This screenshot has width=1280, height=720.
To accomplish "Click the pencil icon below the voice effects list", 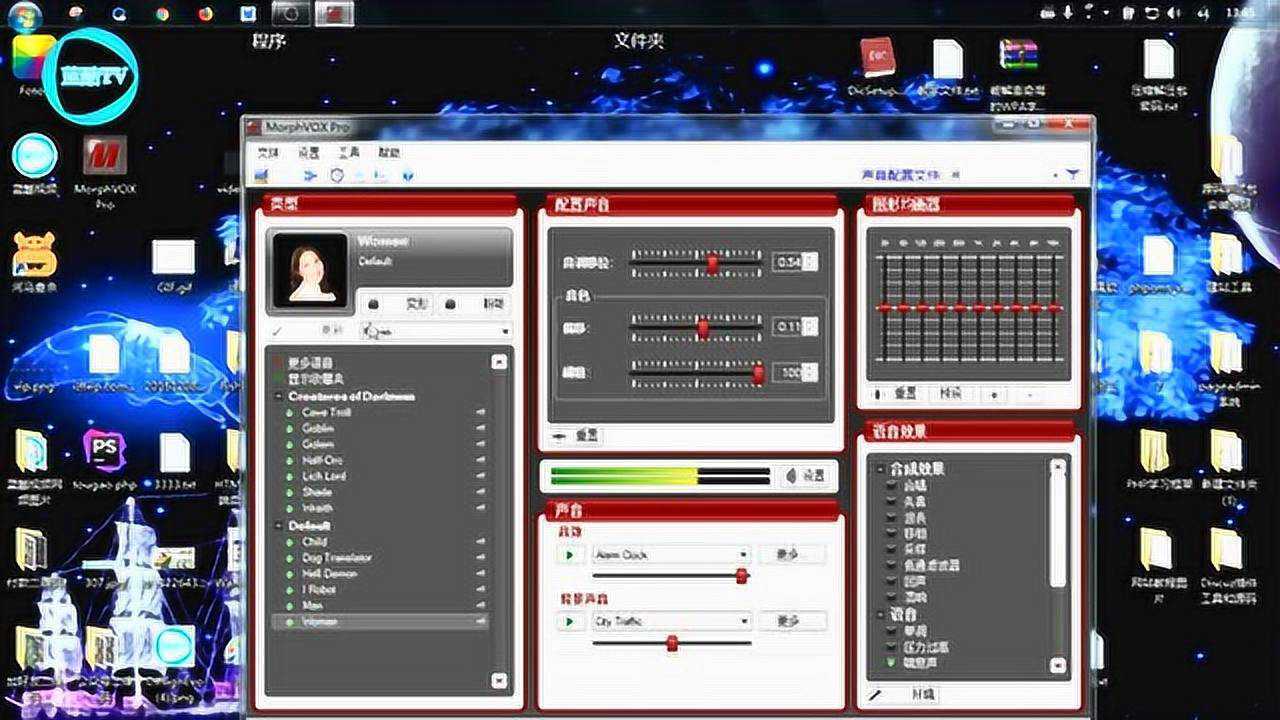I will point(875,695).
